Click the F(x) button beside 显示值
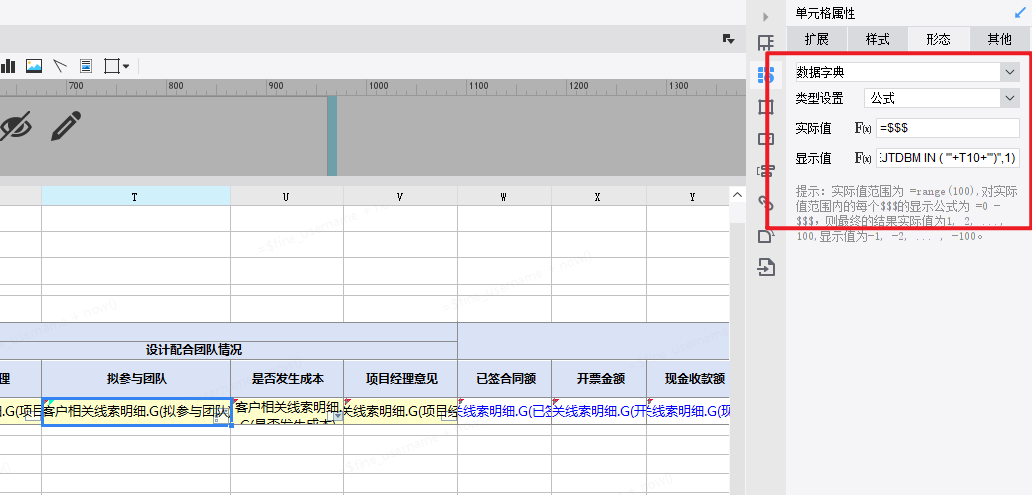The height and width of the screenshot is (495, 1032). pos(863,158)
